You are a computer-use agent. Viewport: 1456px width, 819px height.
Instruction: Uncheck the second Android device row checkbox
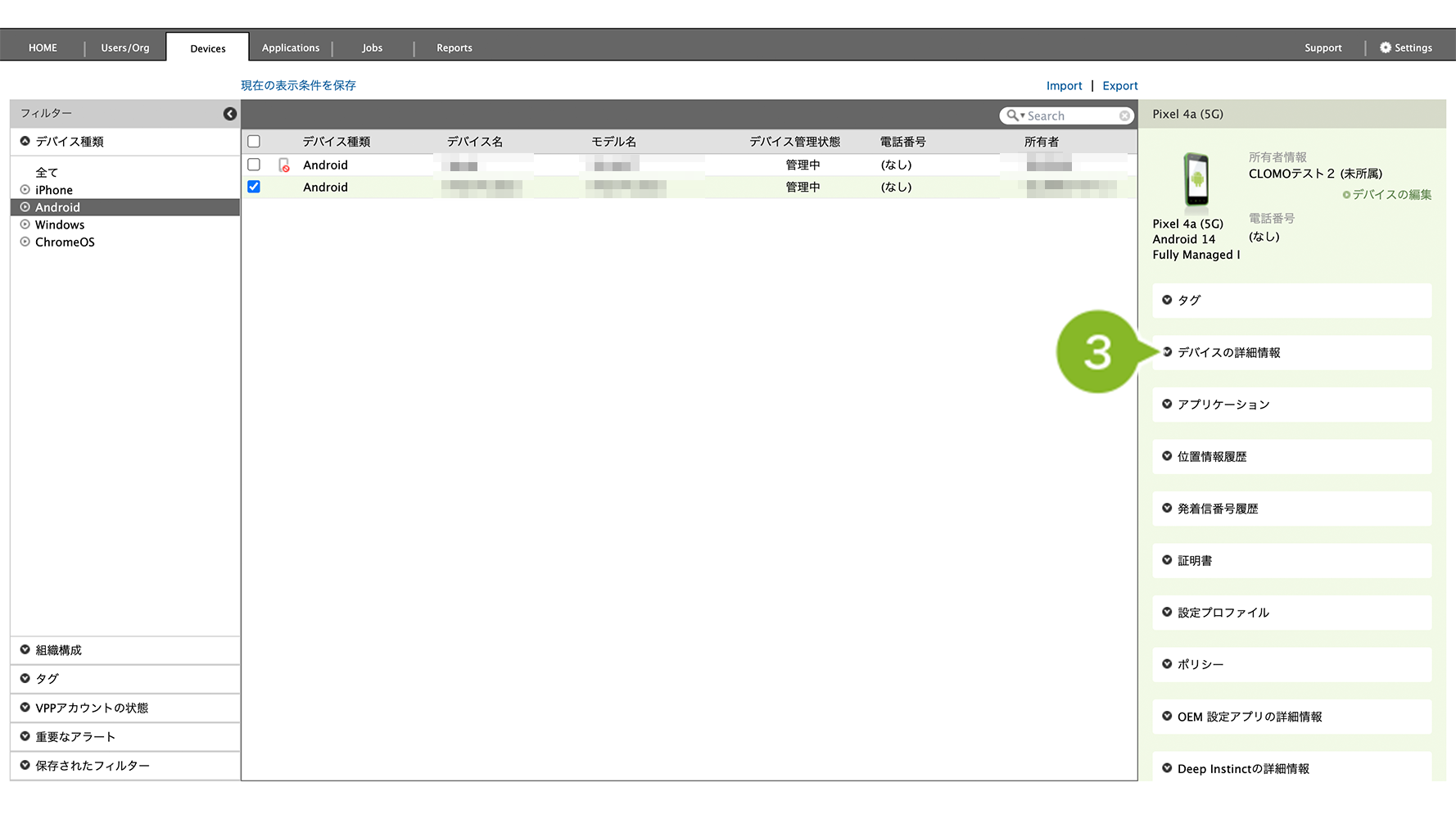(254, 187)
